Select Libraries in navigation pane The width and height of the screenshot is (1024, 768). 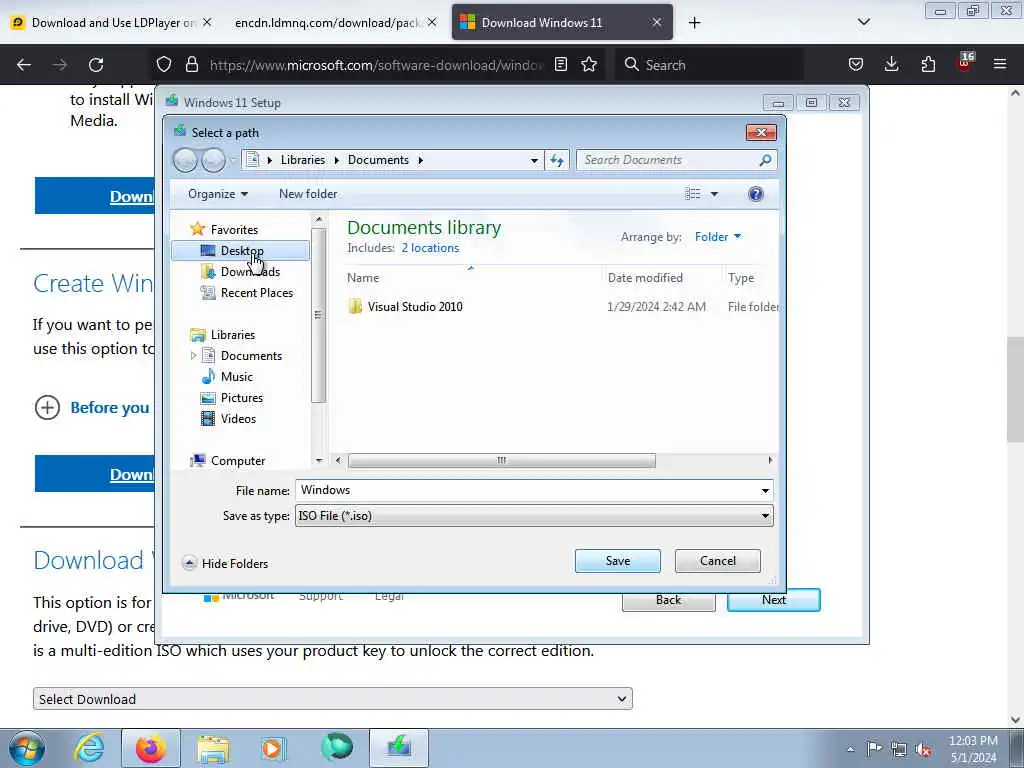(222, 334)
